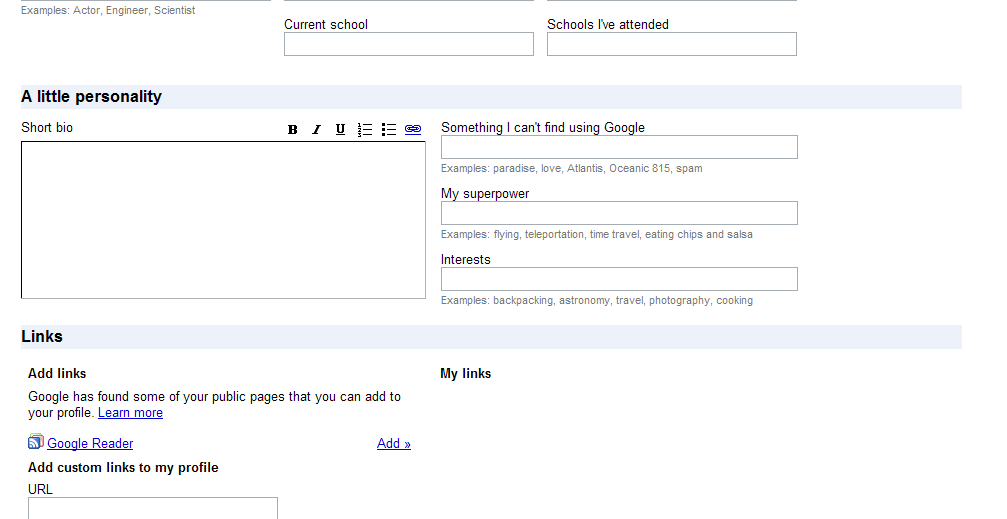Viewport: 1007px width, 519px height.
Task: Insert hyperlink in Short bio
Action: (x=413, y=130)
